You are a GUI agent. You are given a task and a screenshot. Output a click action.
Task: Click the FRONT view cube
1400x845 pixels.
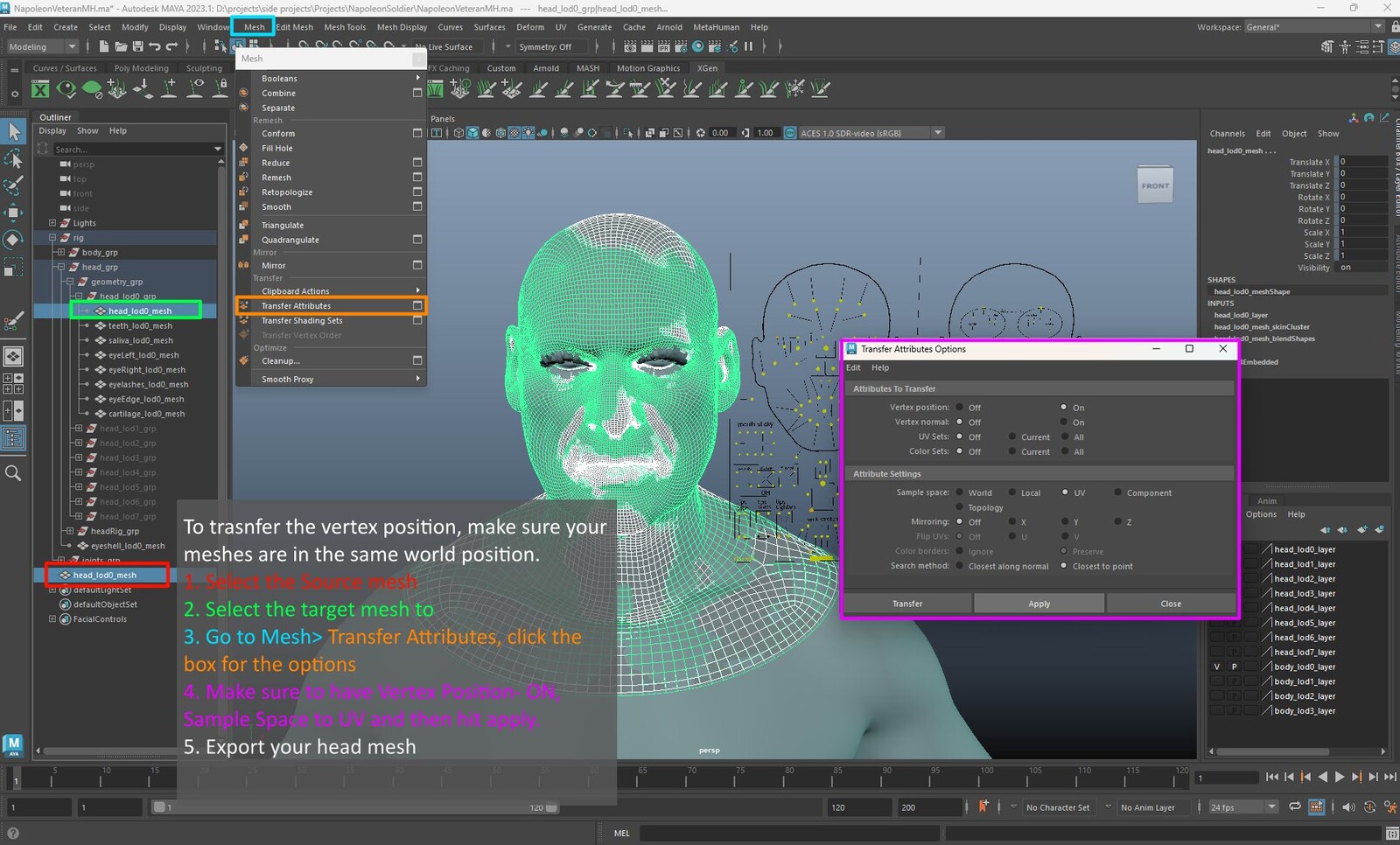(x=1154, y=185)
